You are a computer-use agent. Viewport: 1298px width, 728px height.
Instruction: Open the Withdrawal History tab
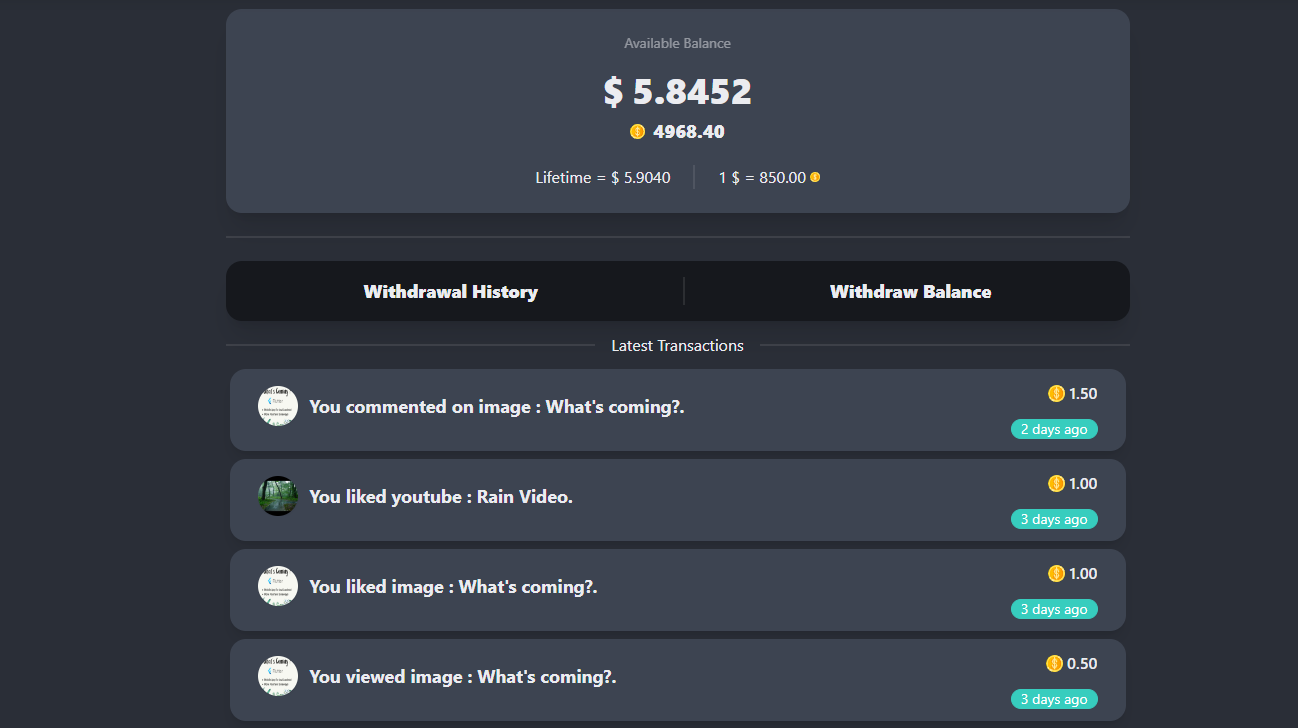450,292
